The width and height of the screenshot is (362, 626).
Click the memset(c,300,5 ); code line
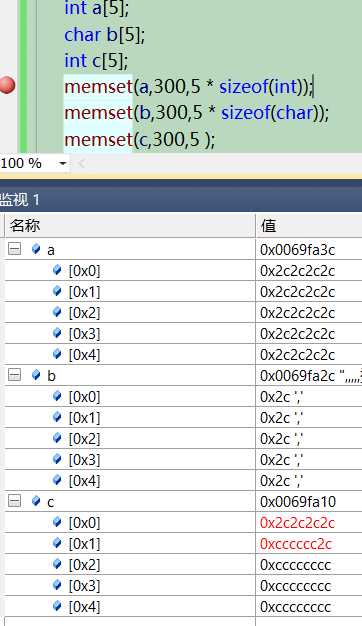click(x=140, y=139)
